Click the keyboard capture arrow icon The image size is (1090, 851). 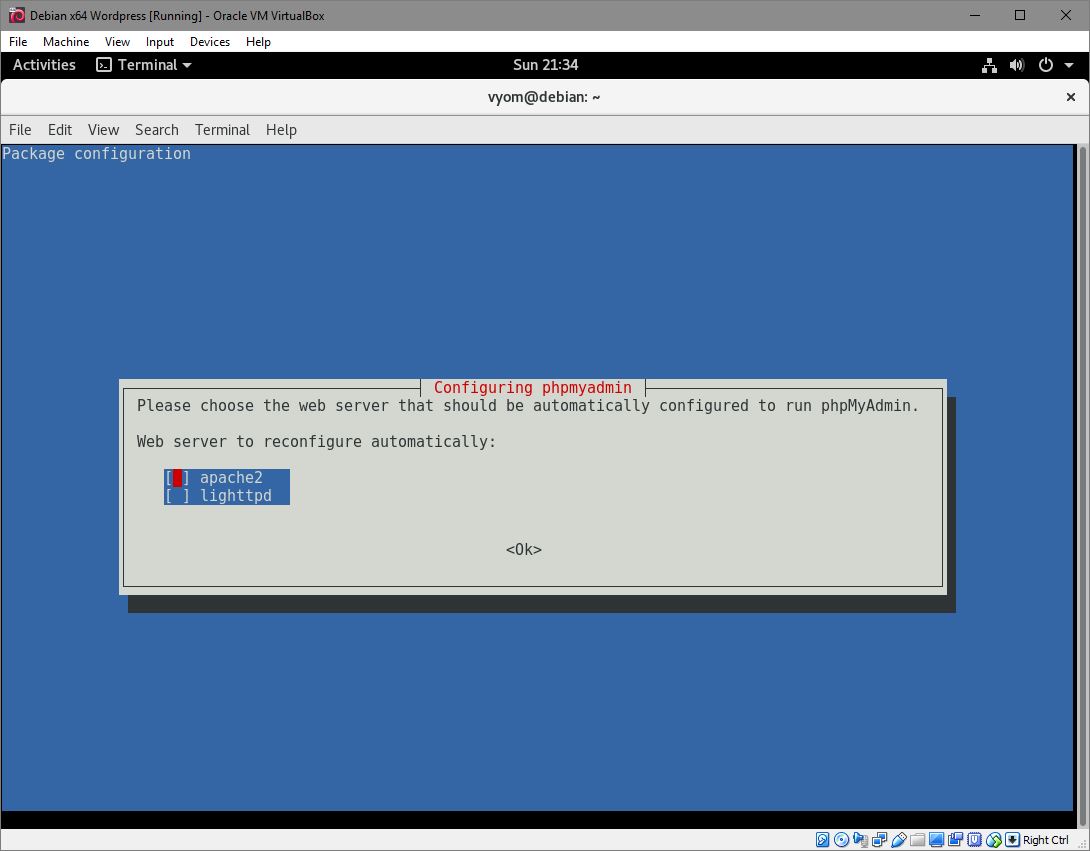coord(1012,840)
